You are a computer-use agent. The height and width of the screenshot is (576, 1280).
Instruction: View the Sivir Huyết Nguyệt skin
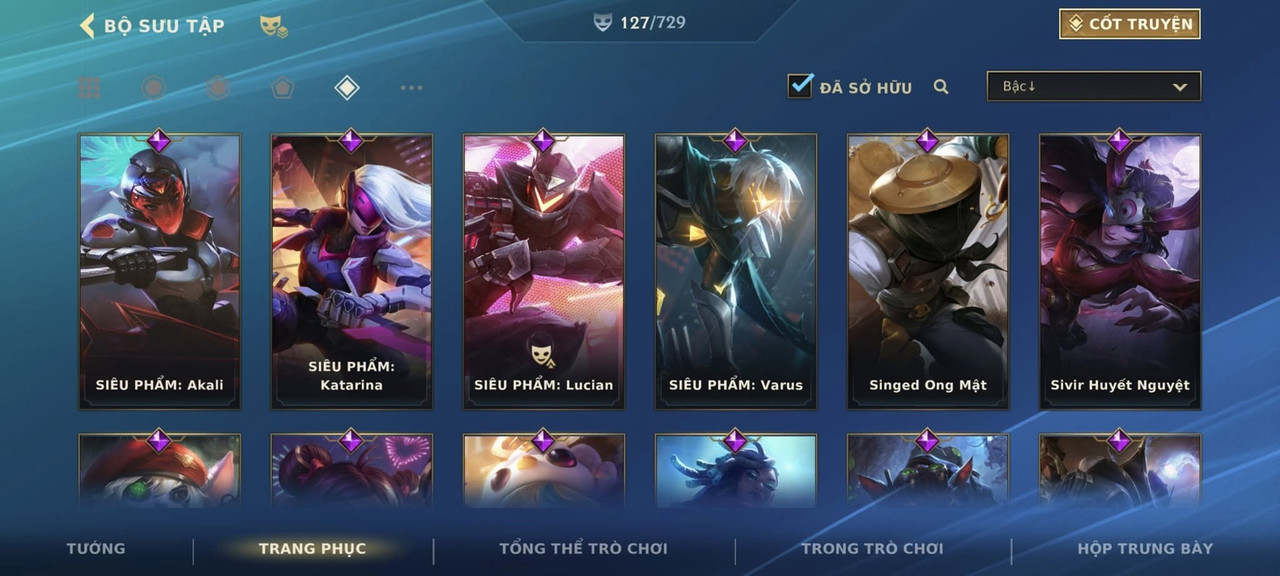pyautogui.click(x=1120, y=271)
